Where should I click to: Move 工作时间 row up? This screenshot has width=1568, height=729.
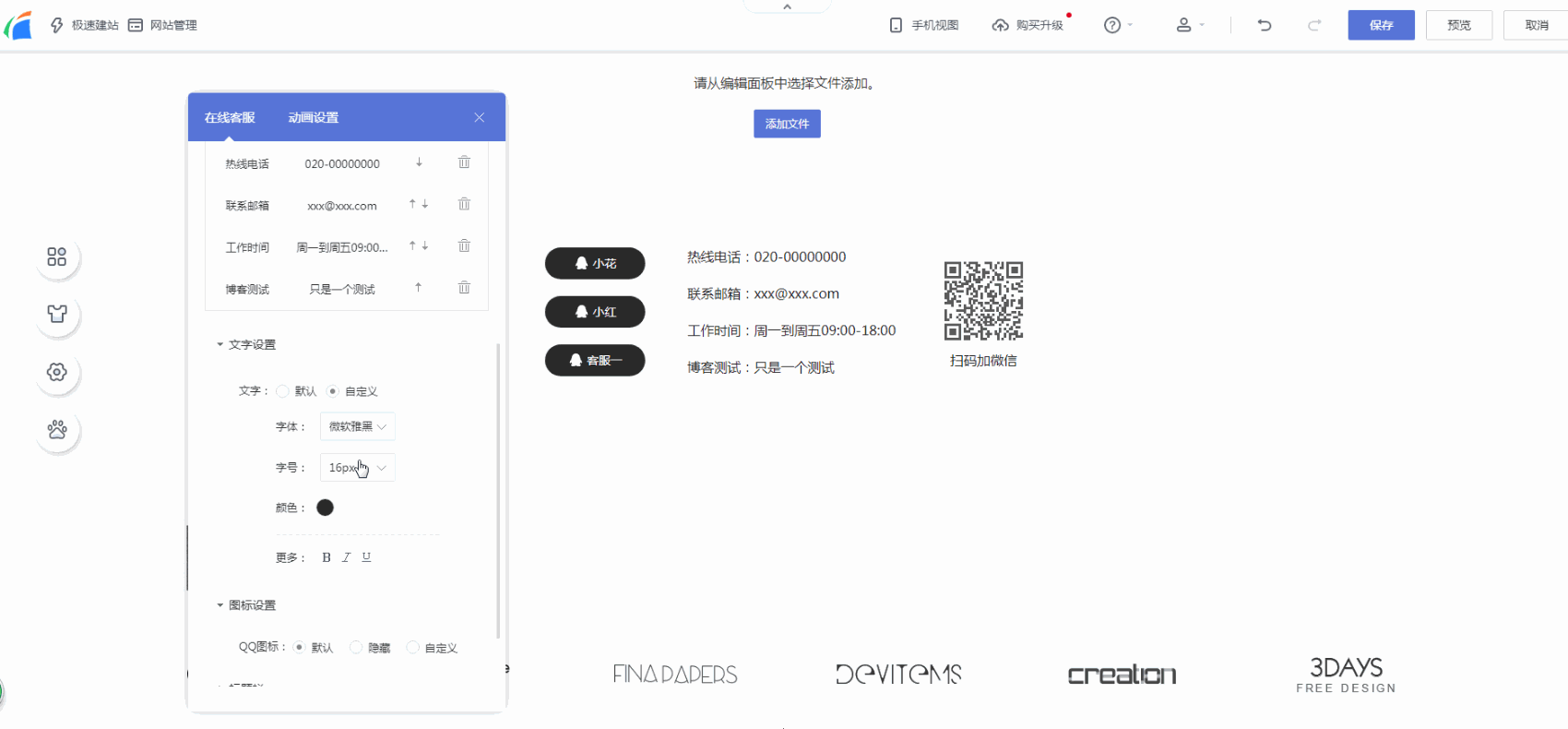coord(412,245)
